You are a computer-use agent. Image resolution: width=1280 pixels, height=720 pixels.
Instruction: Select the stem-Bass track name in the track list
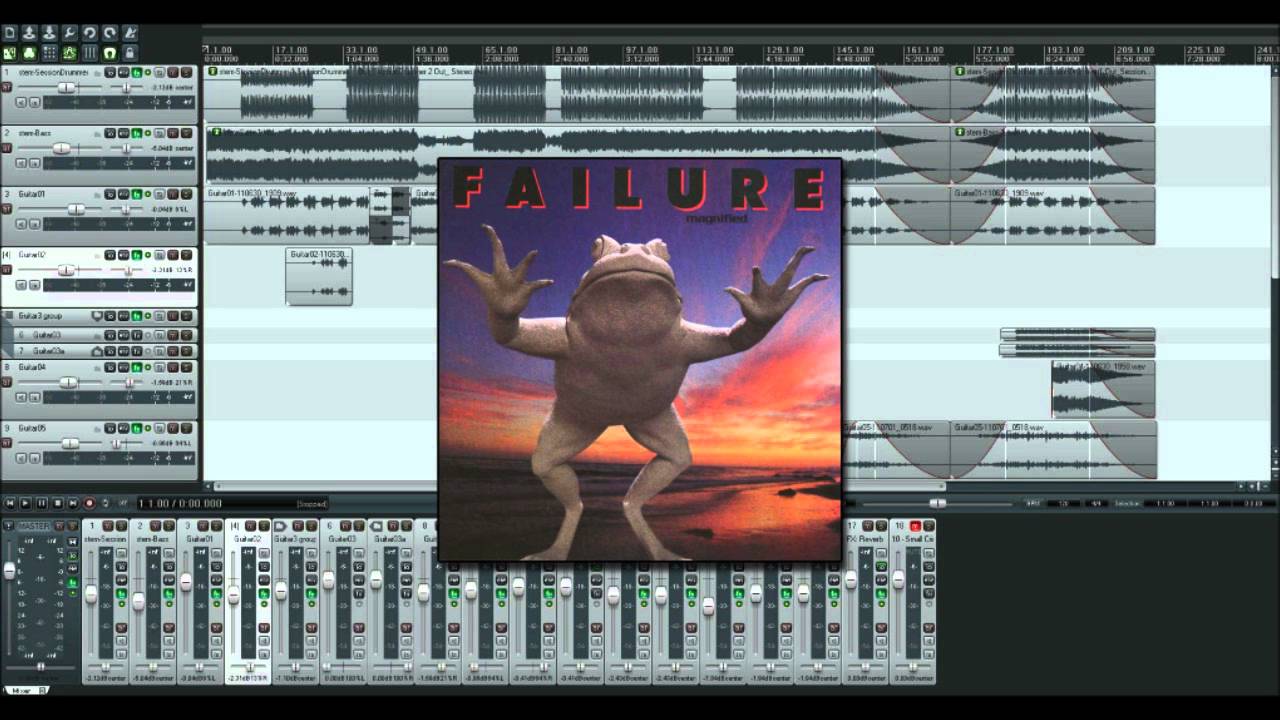click(x=34, y=133)
